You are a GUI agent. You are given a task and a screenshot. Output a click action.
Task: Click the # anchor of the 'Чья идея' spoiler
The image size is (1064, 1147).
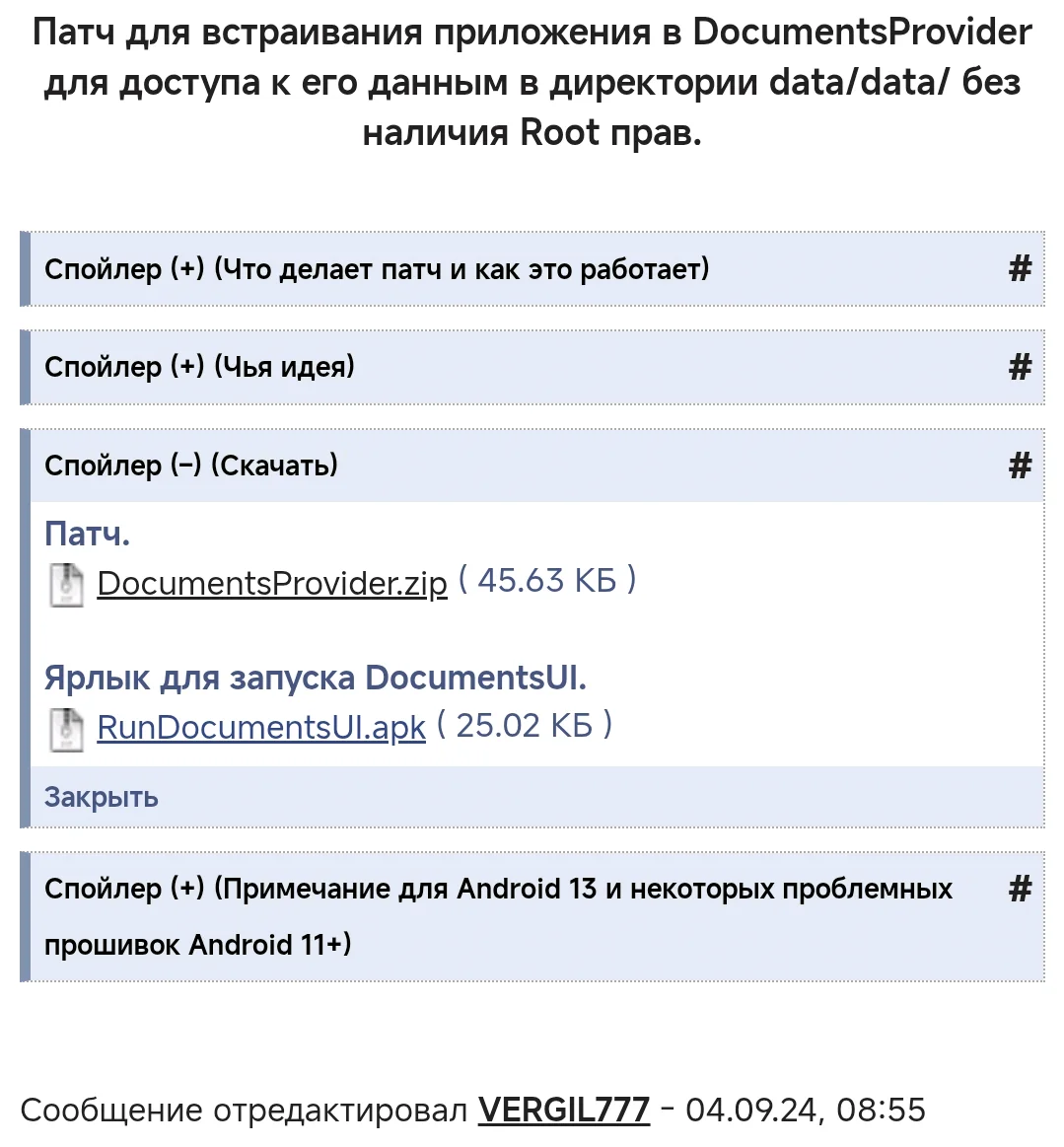1021,367
